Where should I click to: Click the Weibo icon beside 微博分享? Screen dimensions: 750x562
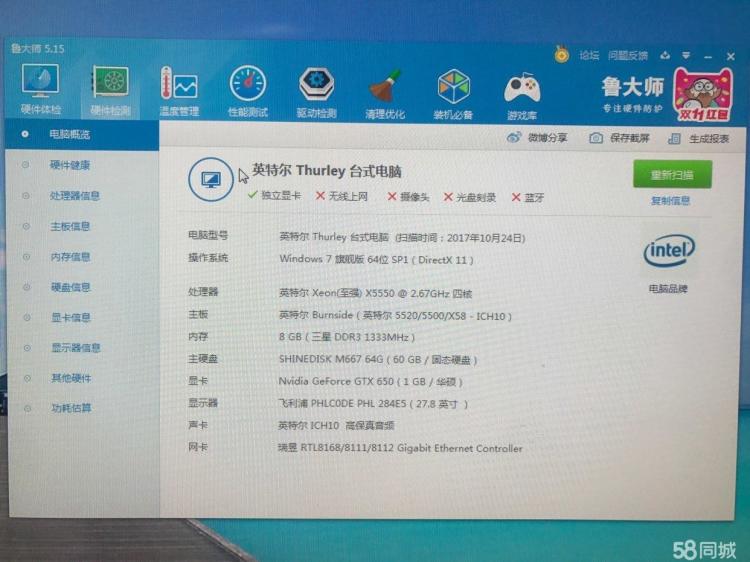tap(514, 137)
